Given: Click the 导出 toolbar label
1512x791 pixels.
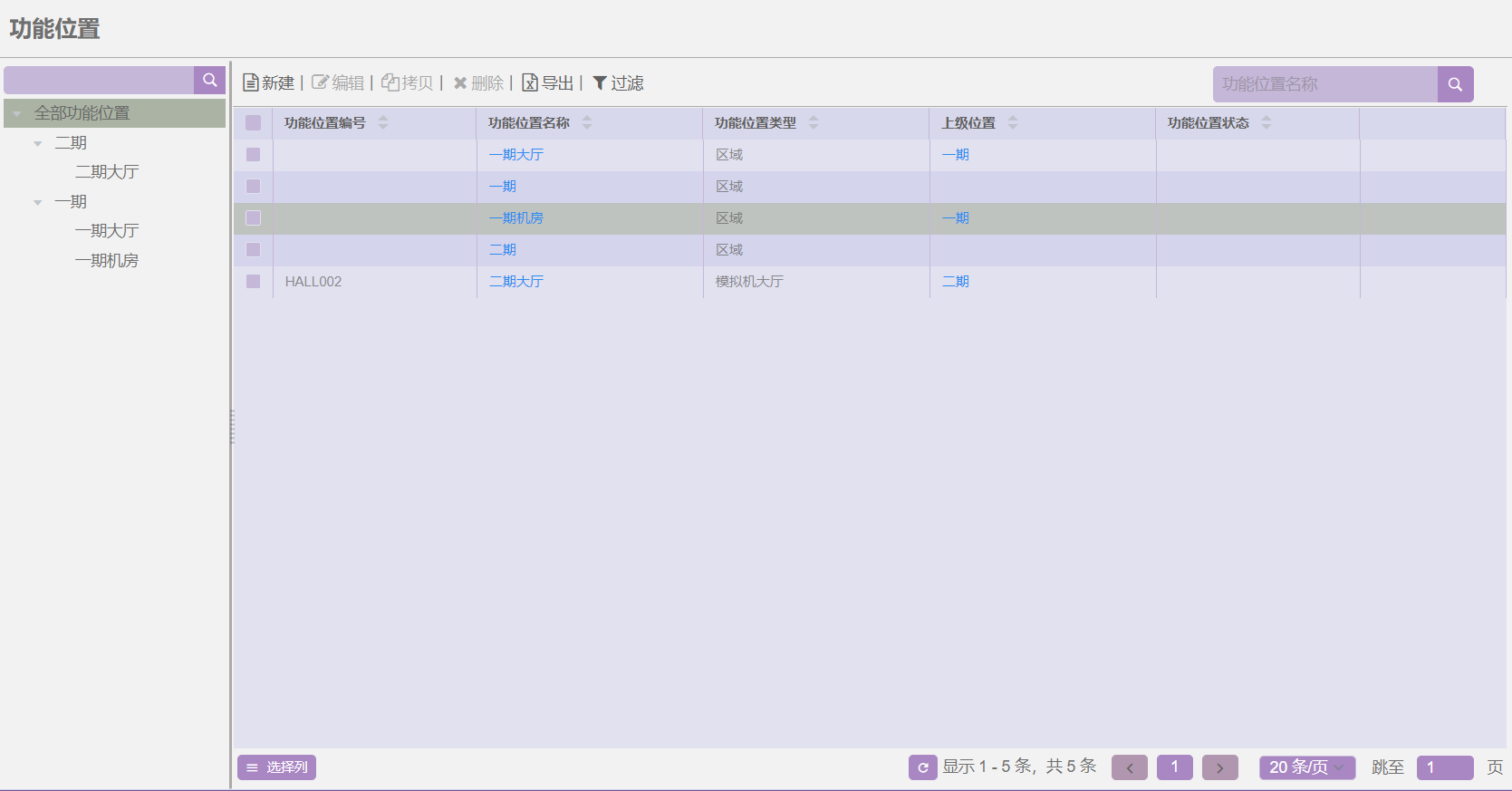Looking at the screenshot, I should (x=558, y=83).
